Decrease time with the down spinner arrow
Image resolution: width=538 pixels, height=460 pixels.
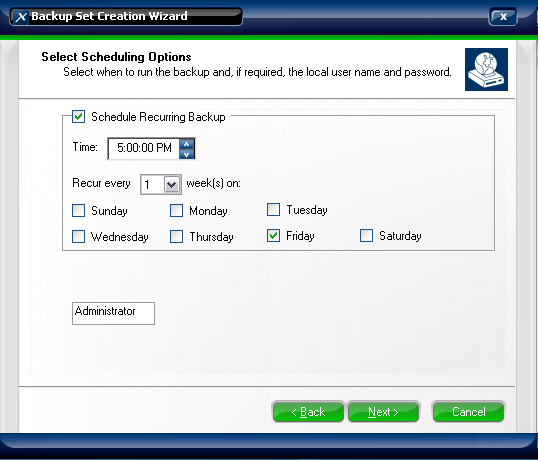click(186, 154)
